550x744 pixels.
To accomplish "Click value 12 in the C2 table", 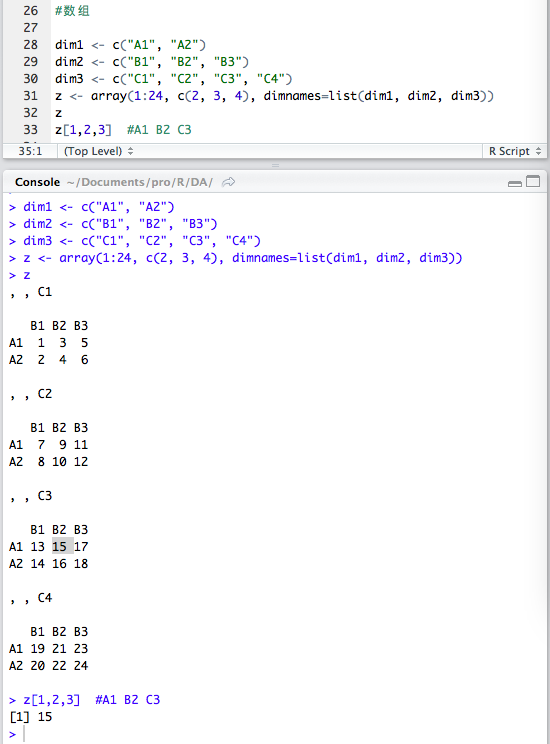I will pyautogui.click(x=81, y=462).
